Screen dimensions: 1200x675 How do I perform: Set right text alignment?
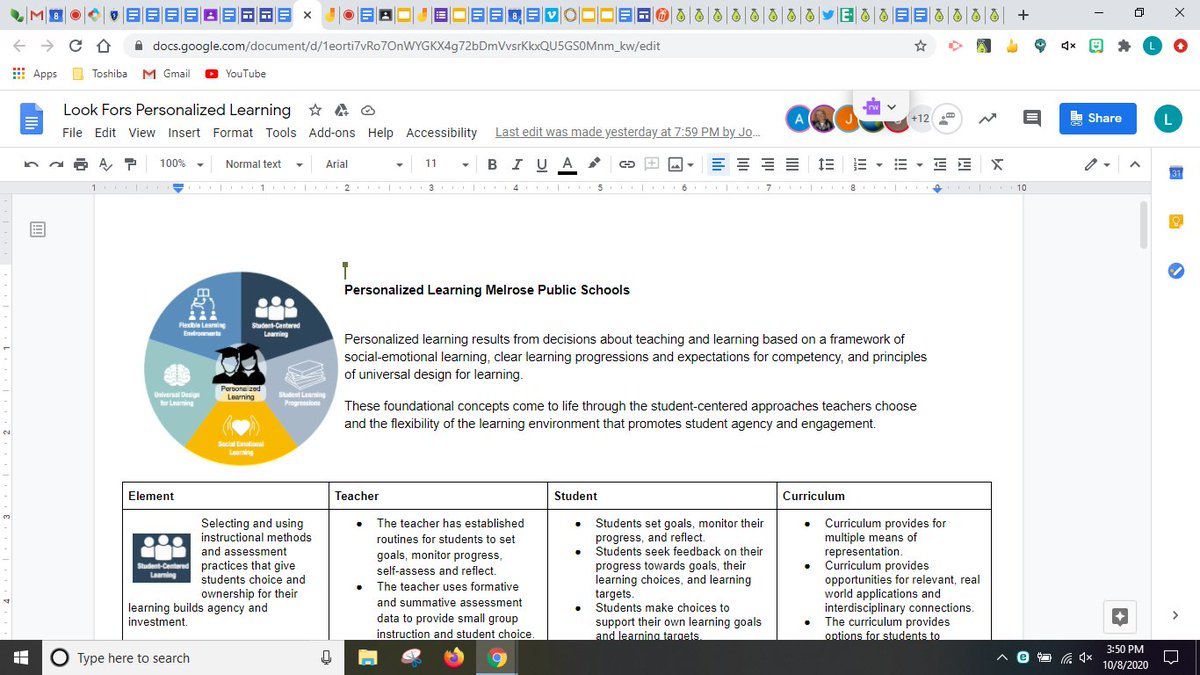click(x=768, y=164)
